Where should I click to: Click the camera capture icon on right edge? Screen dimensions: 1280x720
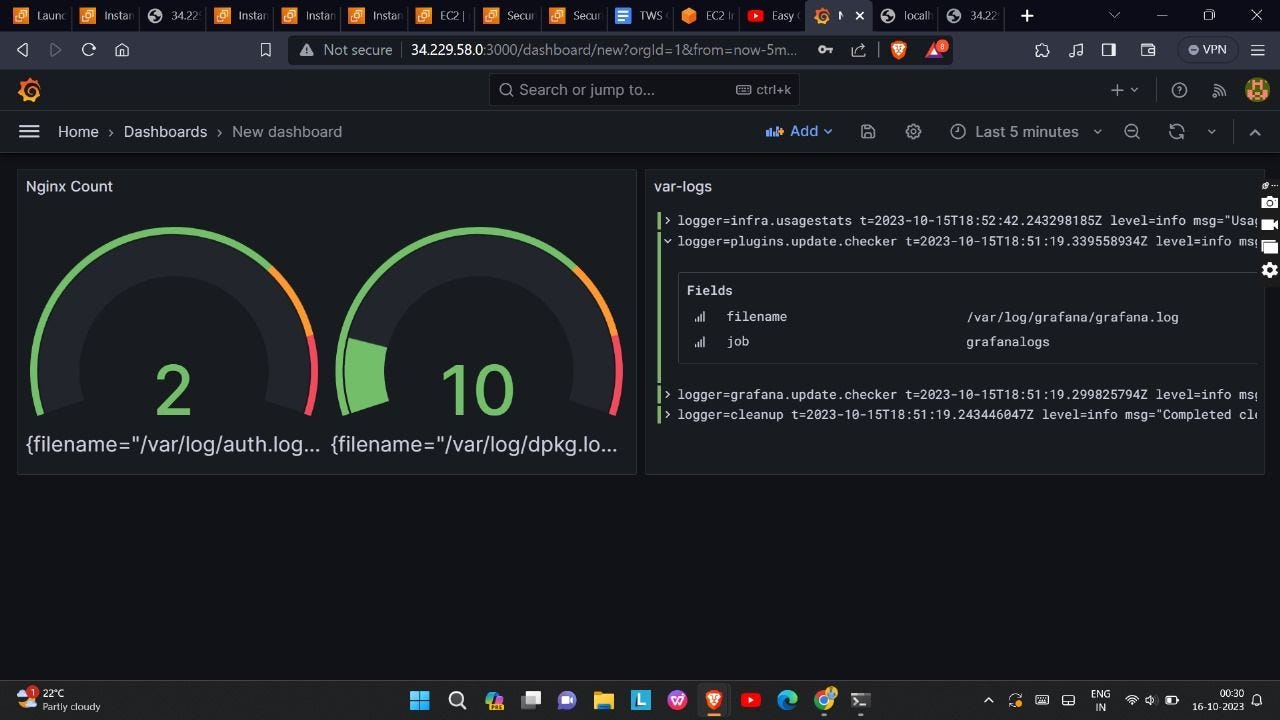[x=1269, y=201]
